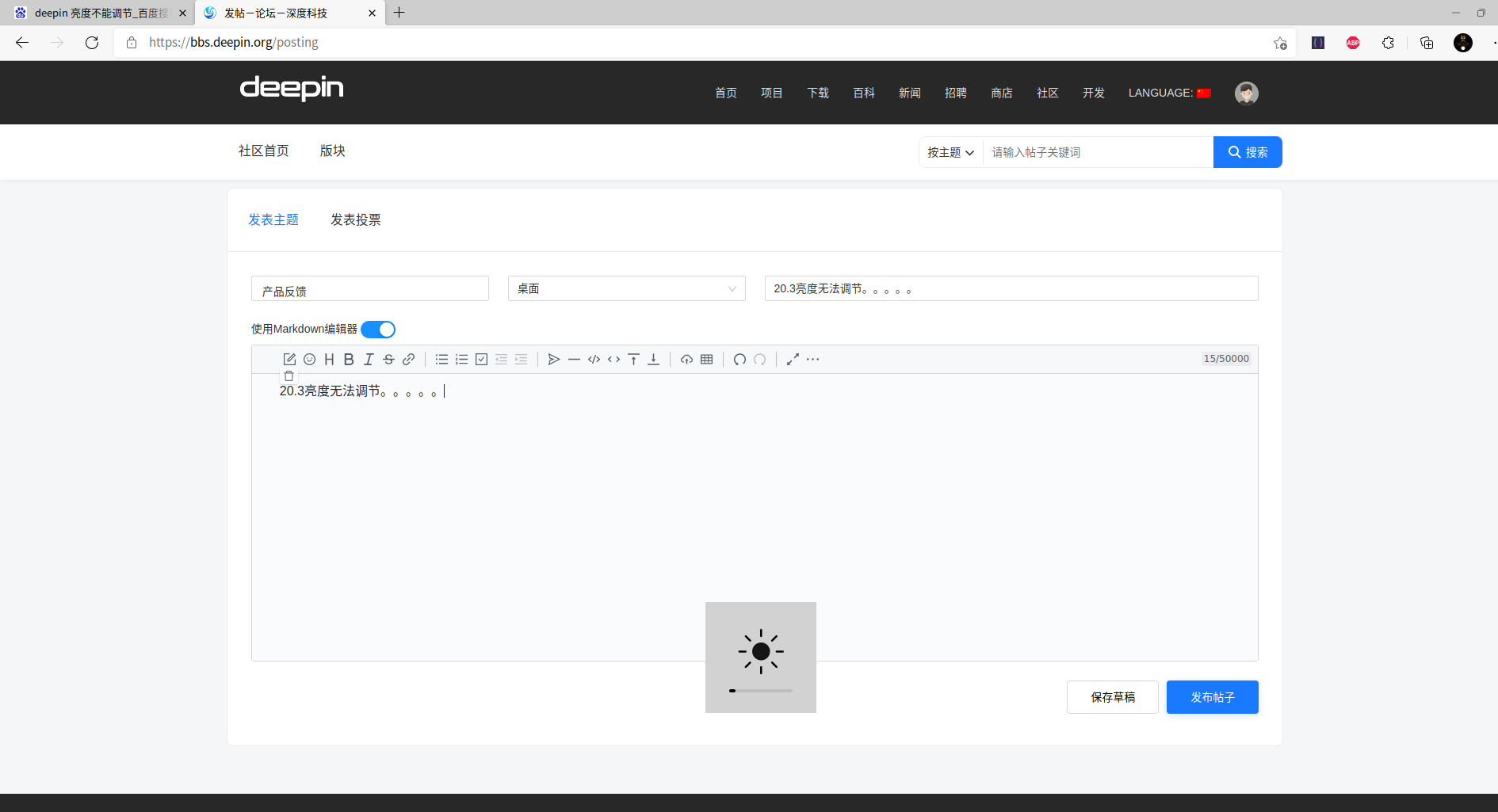
Task: Click the insert-after (down arrow) icon
Action: tap(653, 360)
